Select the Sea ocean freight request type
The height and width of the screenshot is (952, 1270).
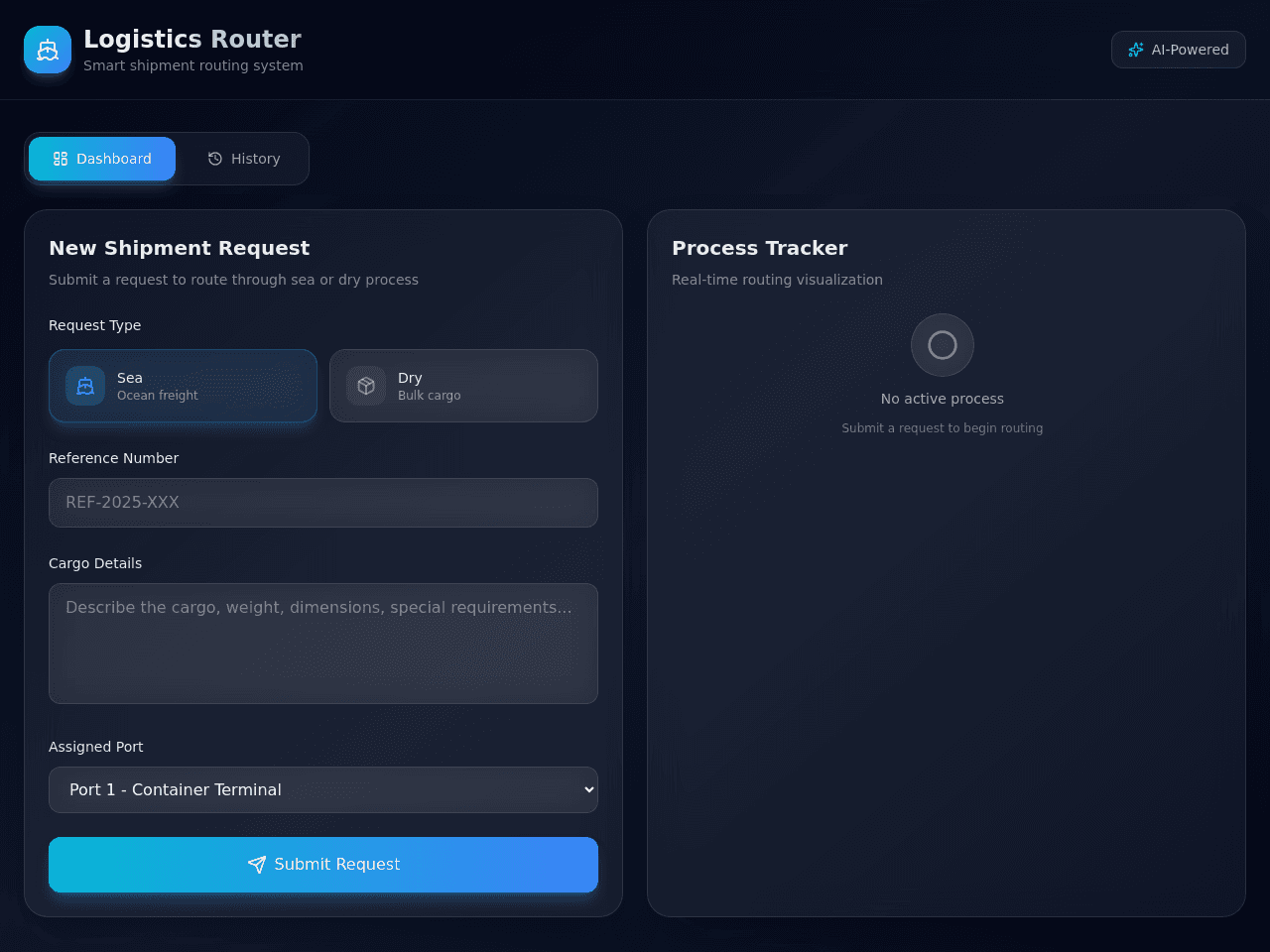click(183, 386)
